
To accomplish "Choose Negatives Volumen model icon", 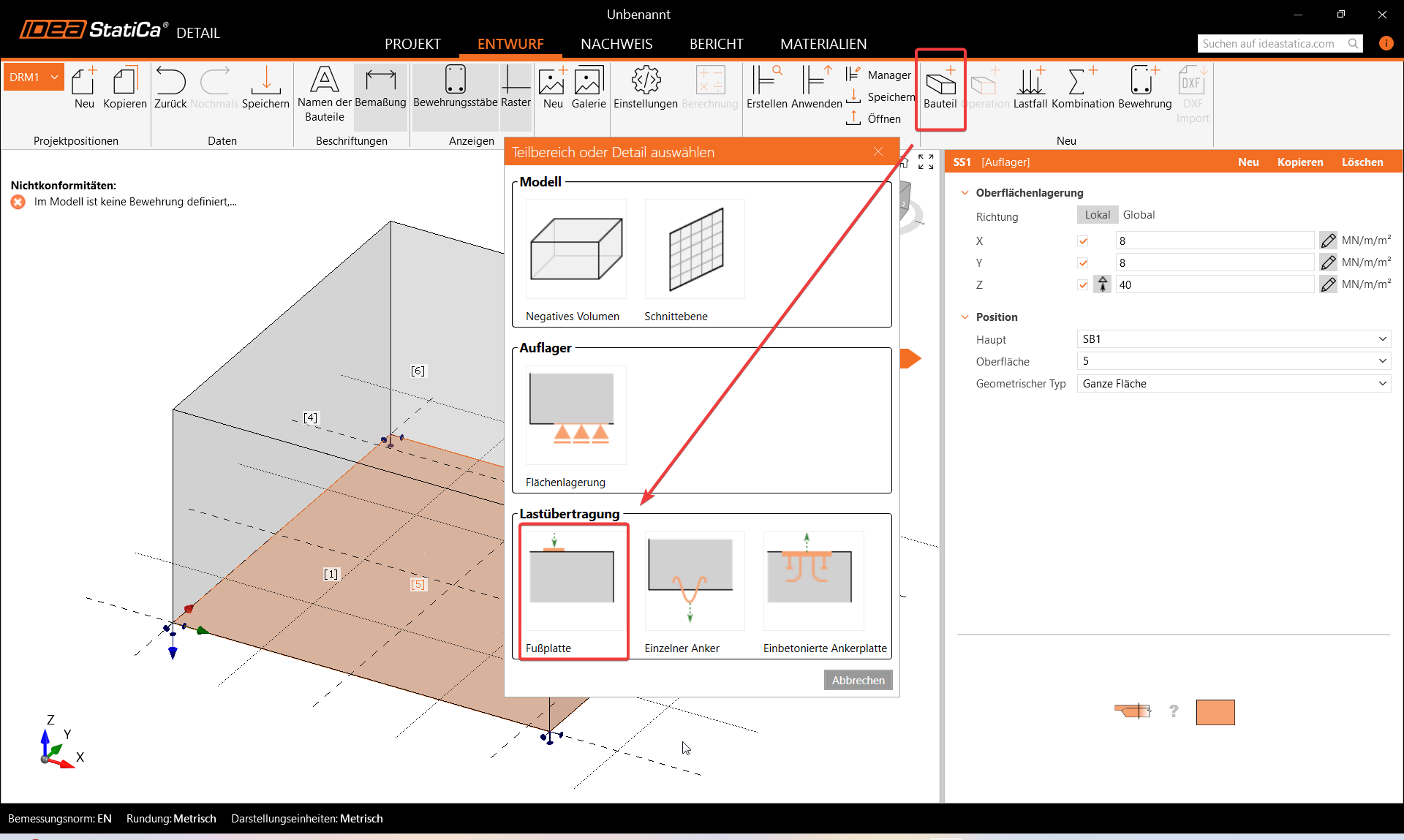I will click(575, 249).
